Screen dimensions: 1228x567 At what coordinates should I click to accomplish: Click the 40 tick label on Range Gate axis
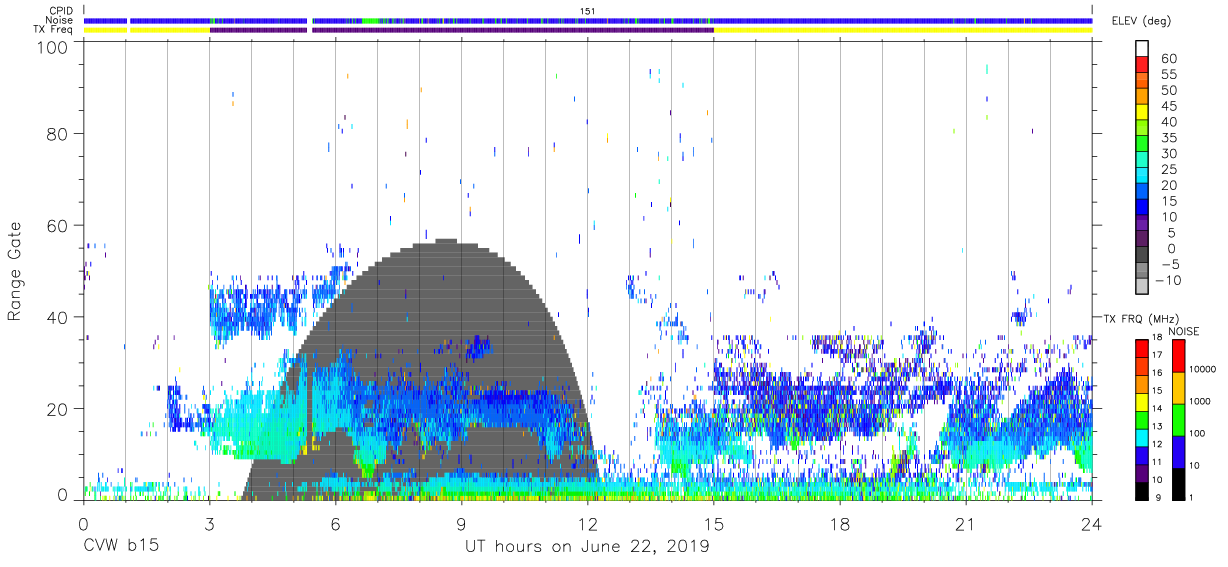57,317
